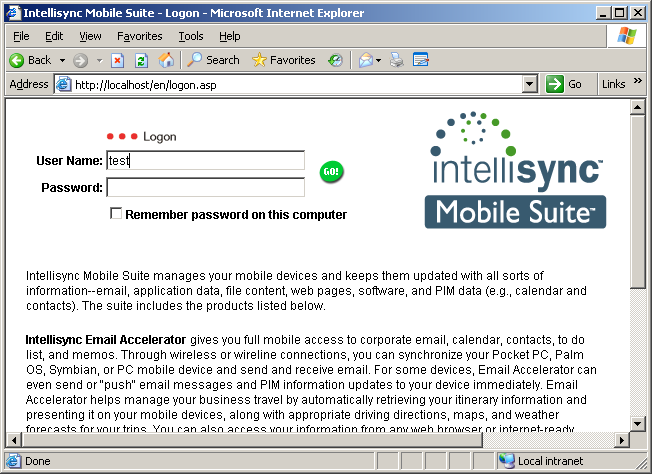Click the Forward arrow icon
652x474 pixels.
click(x=80, y=61)
